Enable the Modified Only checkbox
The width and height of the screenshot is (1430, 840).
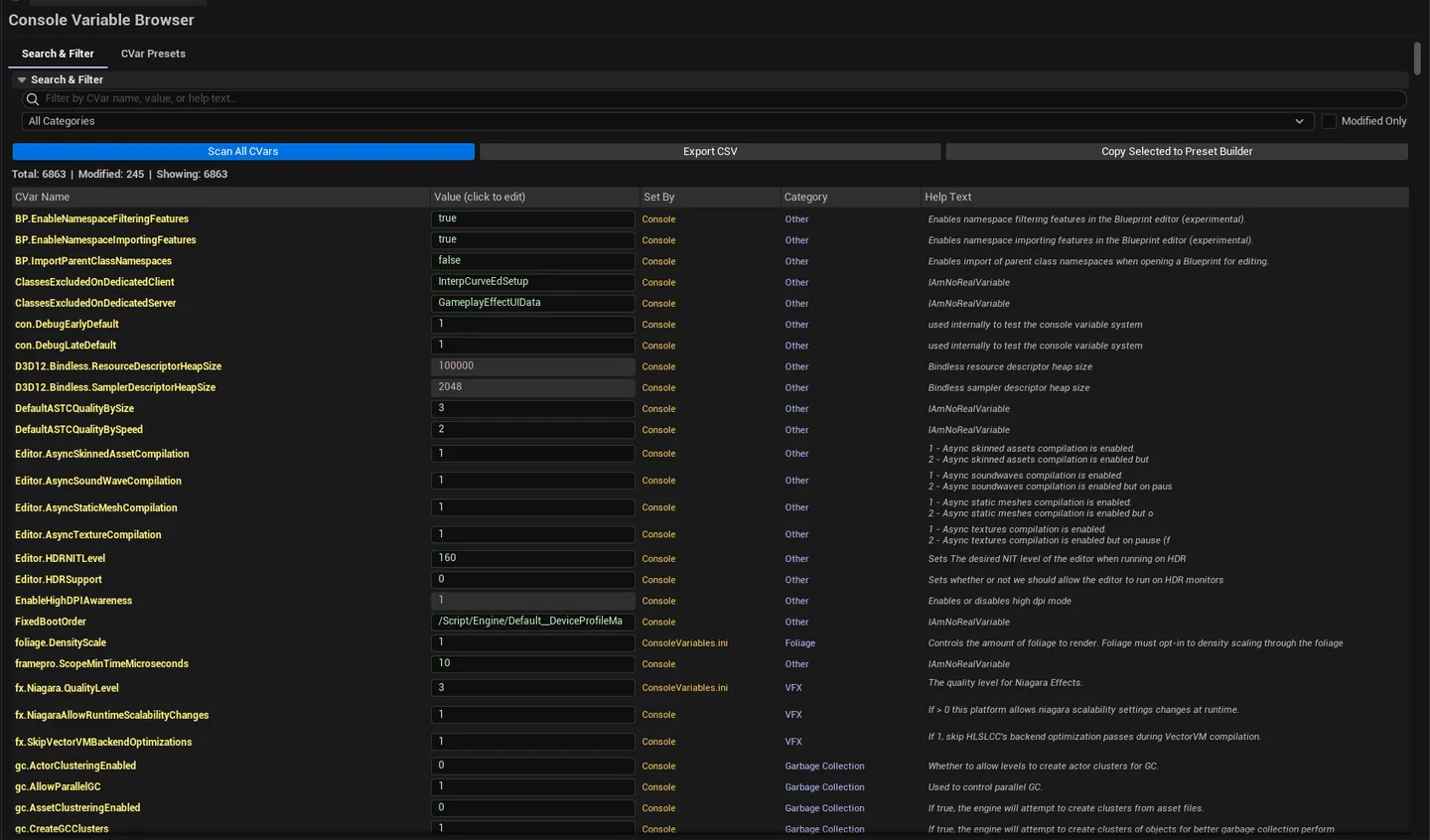(1329, 121)
